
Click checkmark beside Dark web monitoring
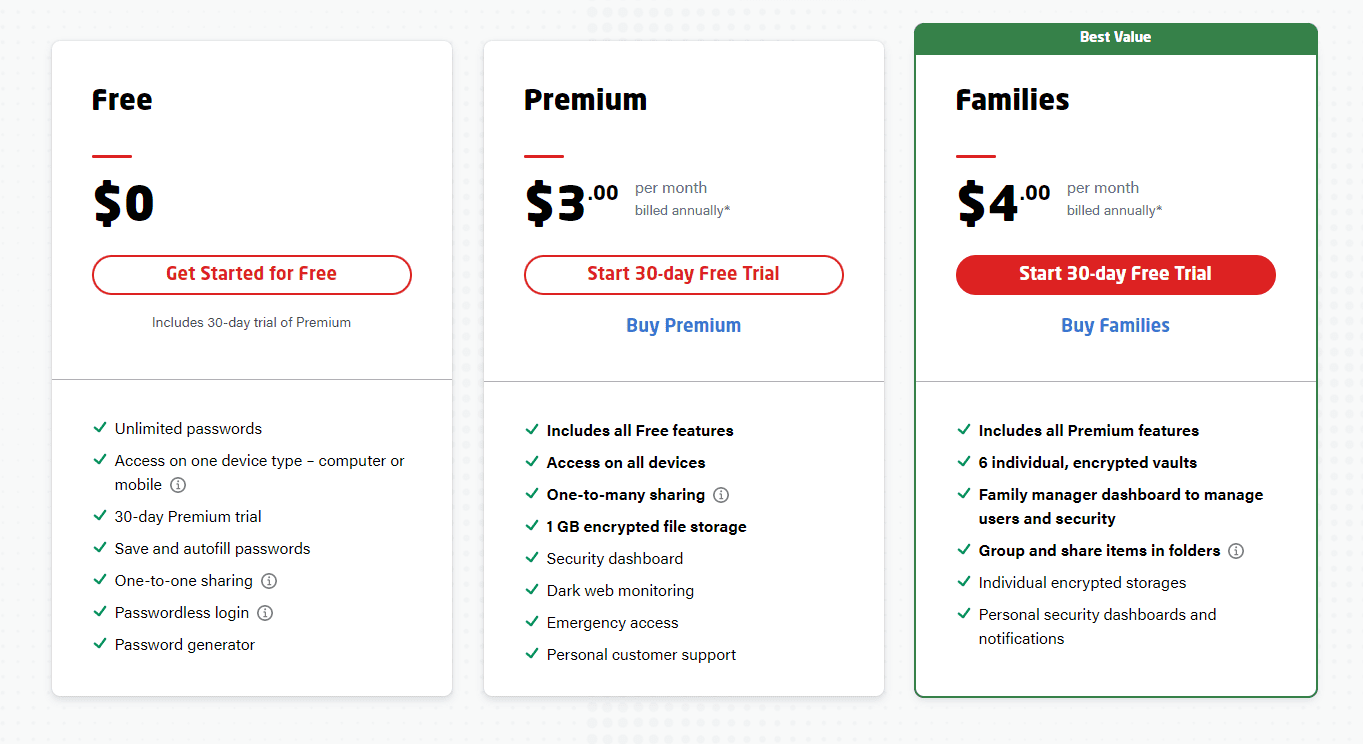coord(532,590)
